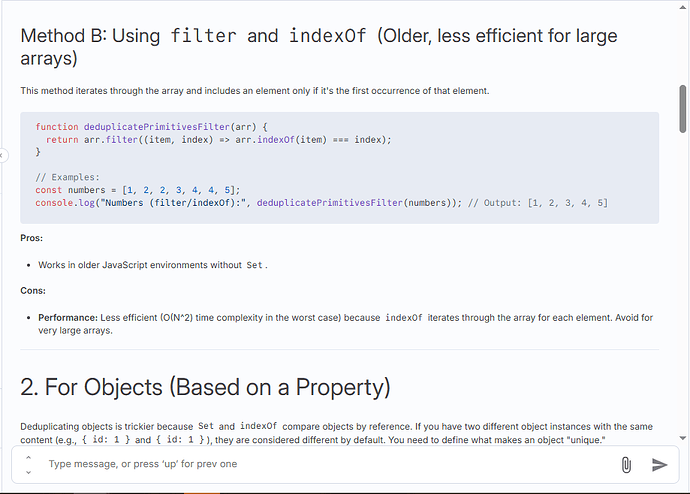This screenshot has width=690, height=494.
Task: Click the vertical scrollbar thumb
Action: 683,109
